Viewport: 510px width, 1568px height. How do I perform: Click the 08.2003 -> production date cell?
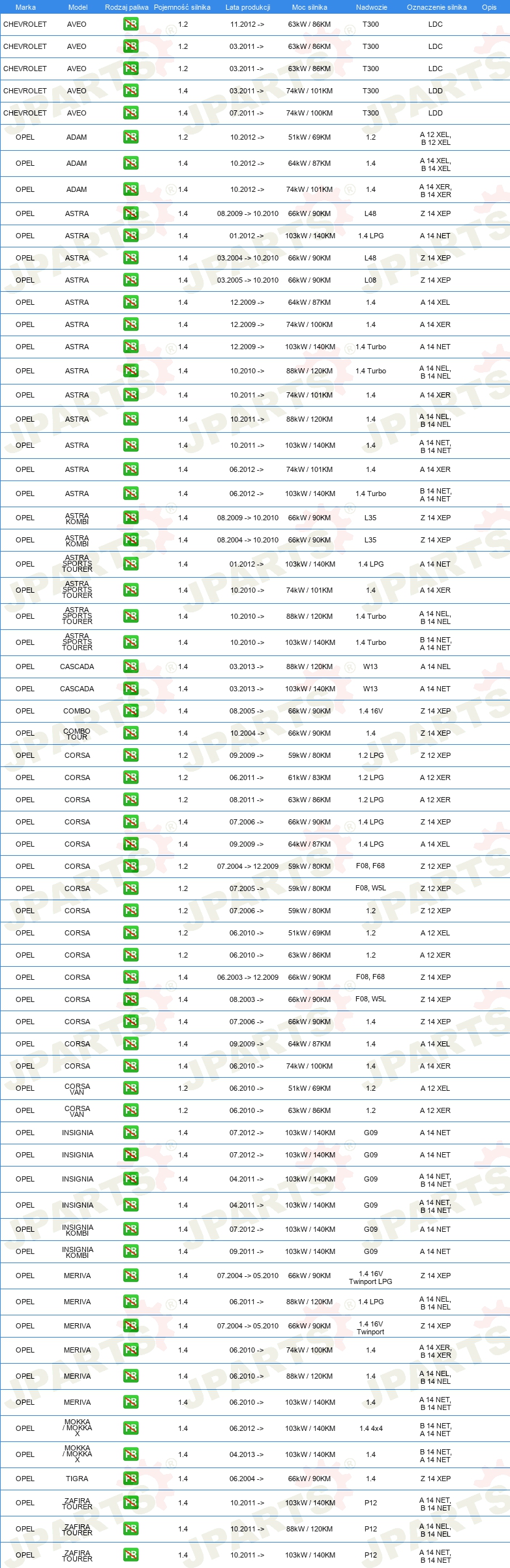tap(247, 999)
